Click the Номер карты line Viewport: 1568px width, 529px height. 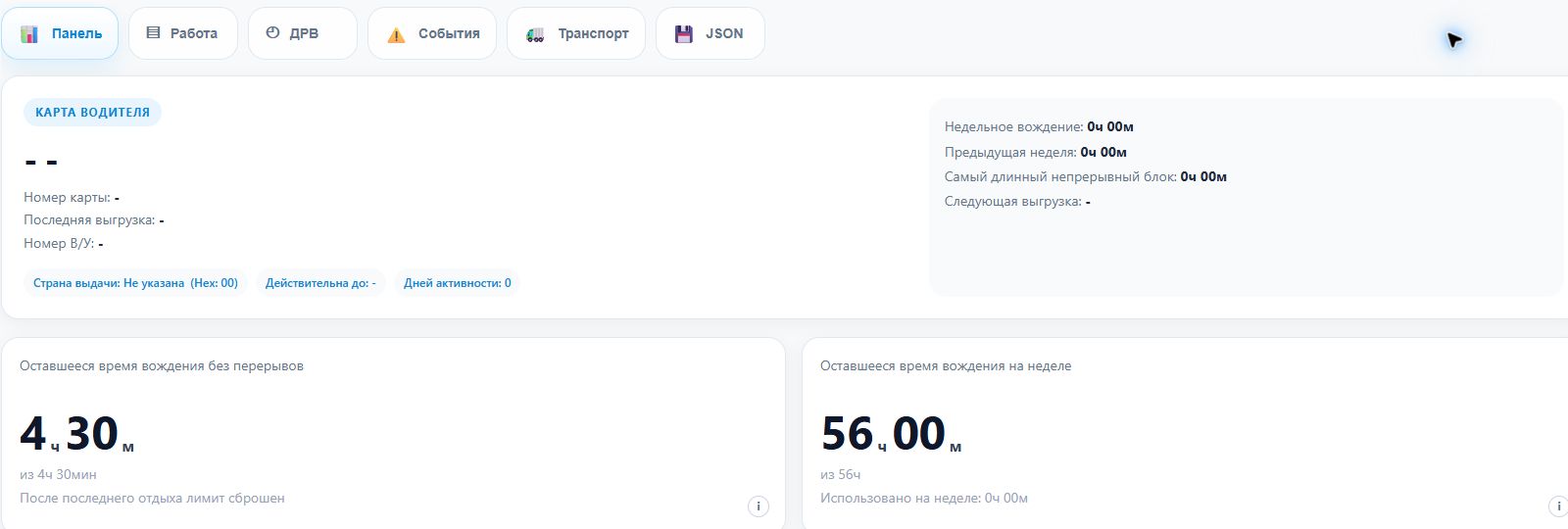click(72, 197)
